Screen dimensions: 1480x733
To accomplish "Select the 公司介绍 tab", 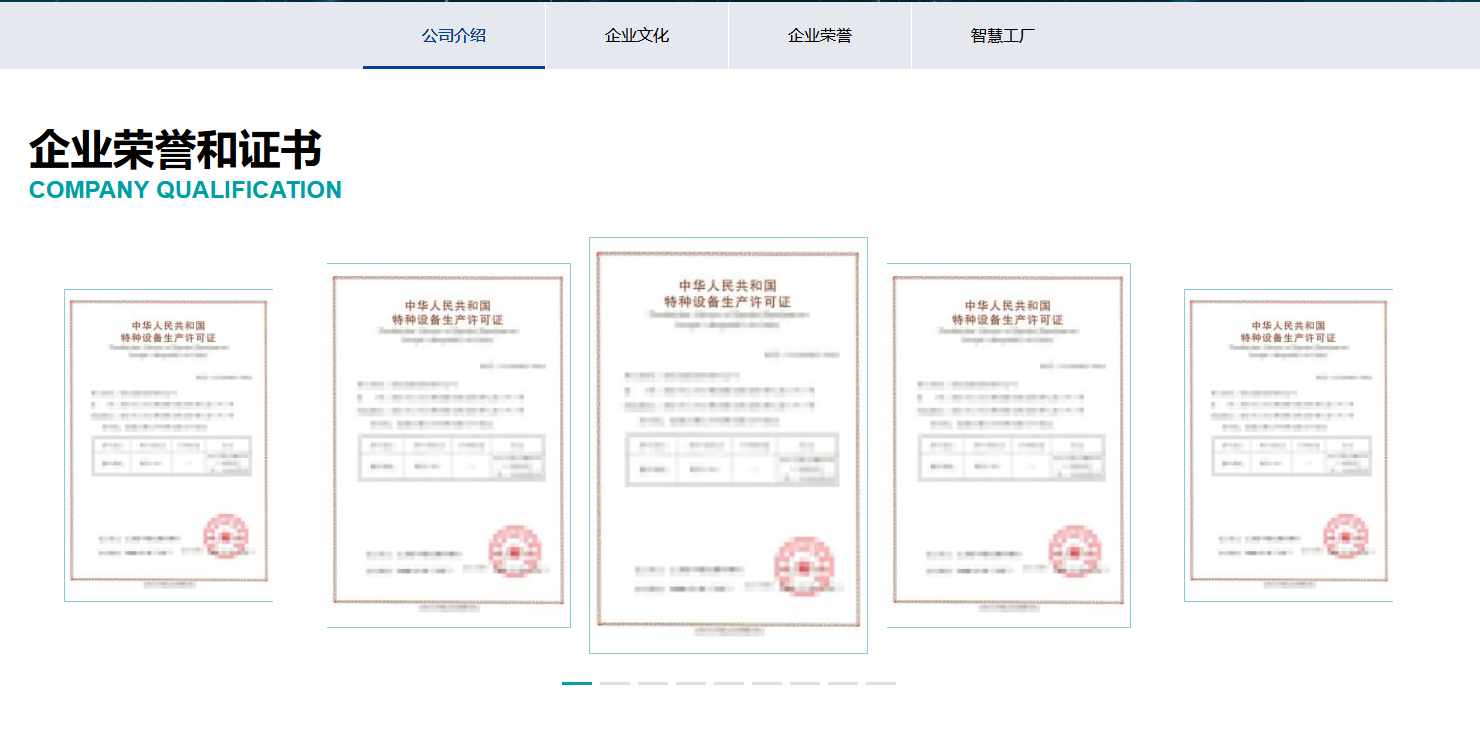I will 453,35.
